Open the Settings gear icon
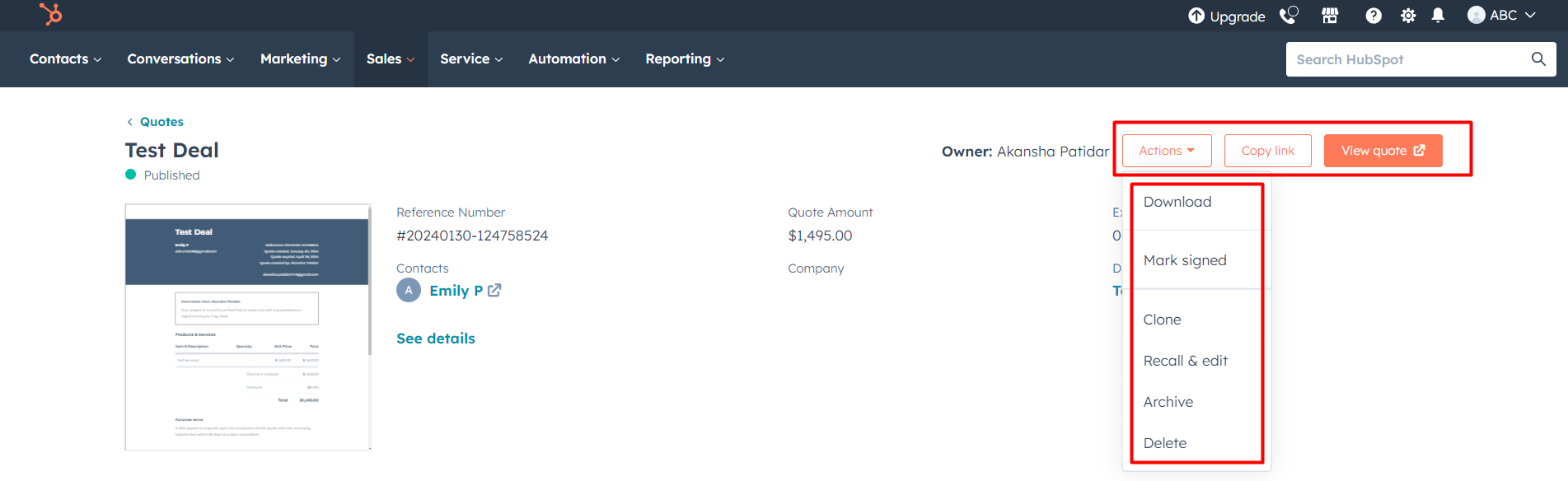This screenshot has height=481, width=1568. [x=1408, y=16]
